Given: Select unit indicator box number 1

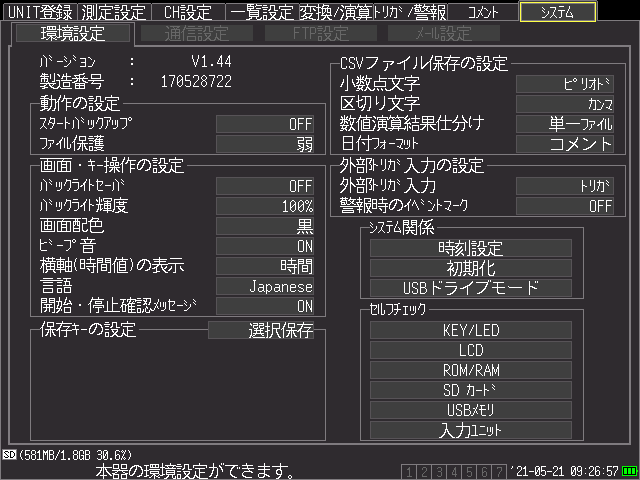Looking at the screenshot, I should pos(409,471).
